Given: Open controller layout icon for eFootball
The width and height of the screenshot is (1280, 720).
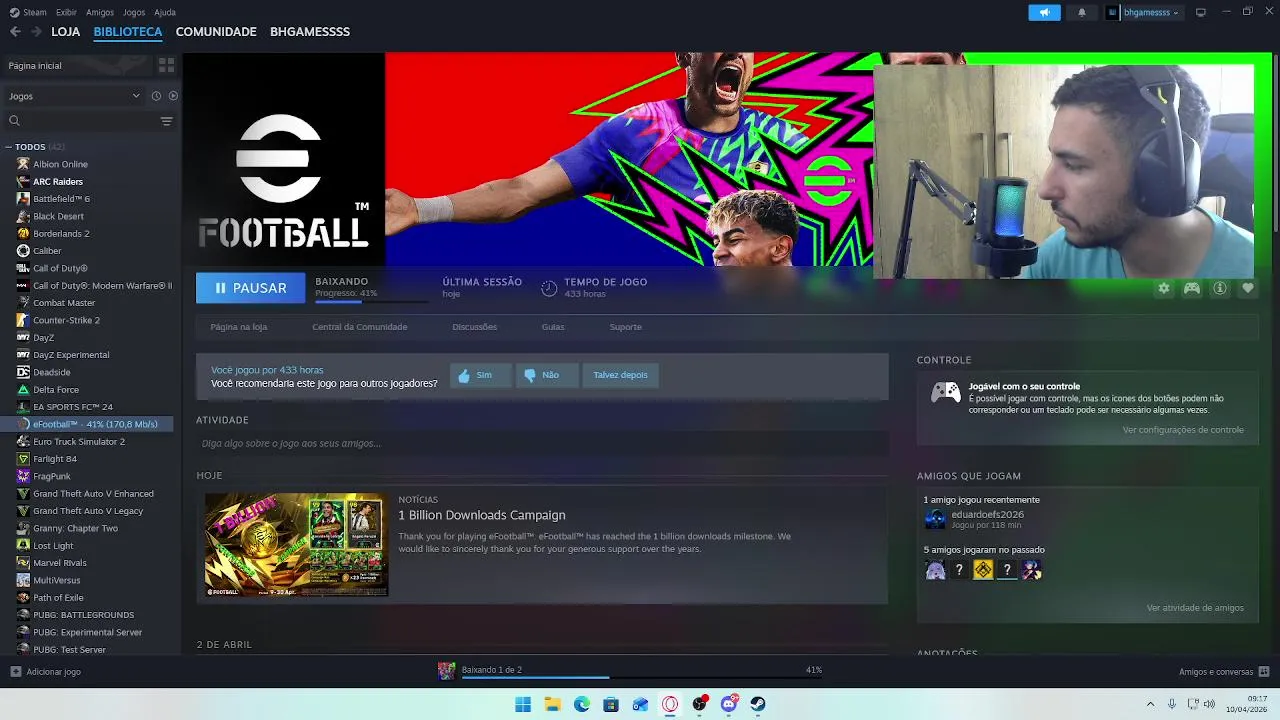Looking at the screenshot, I should pos(1192,288).
